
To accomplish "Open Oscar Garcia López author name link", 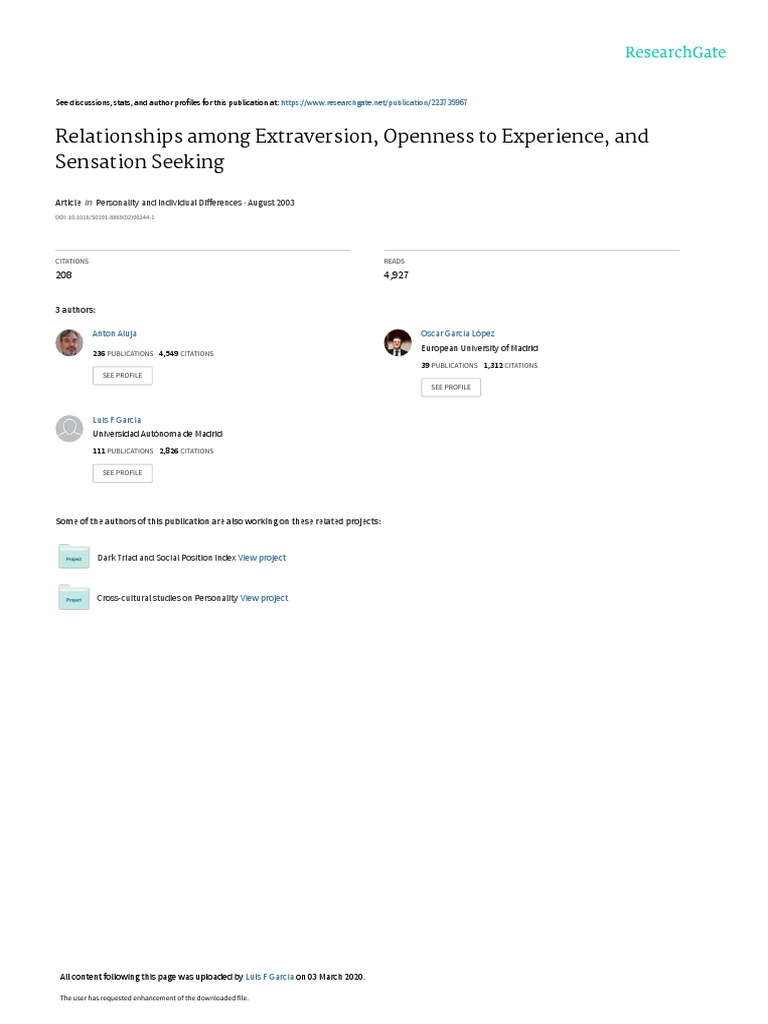I will click(457, 333).
